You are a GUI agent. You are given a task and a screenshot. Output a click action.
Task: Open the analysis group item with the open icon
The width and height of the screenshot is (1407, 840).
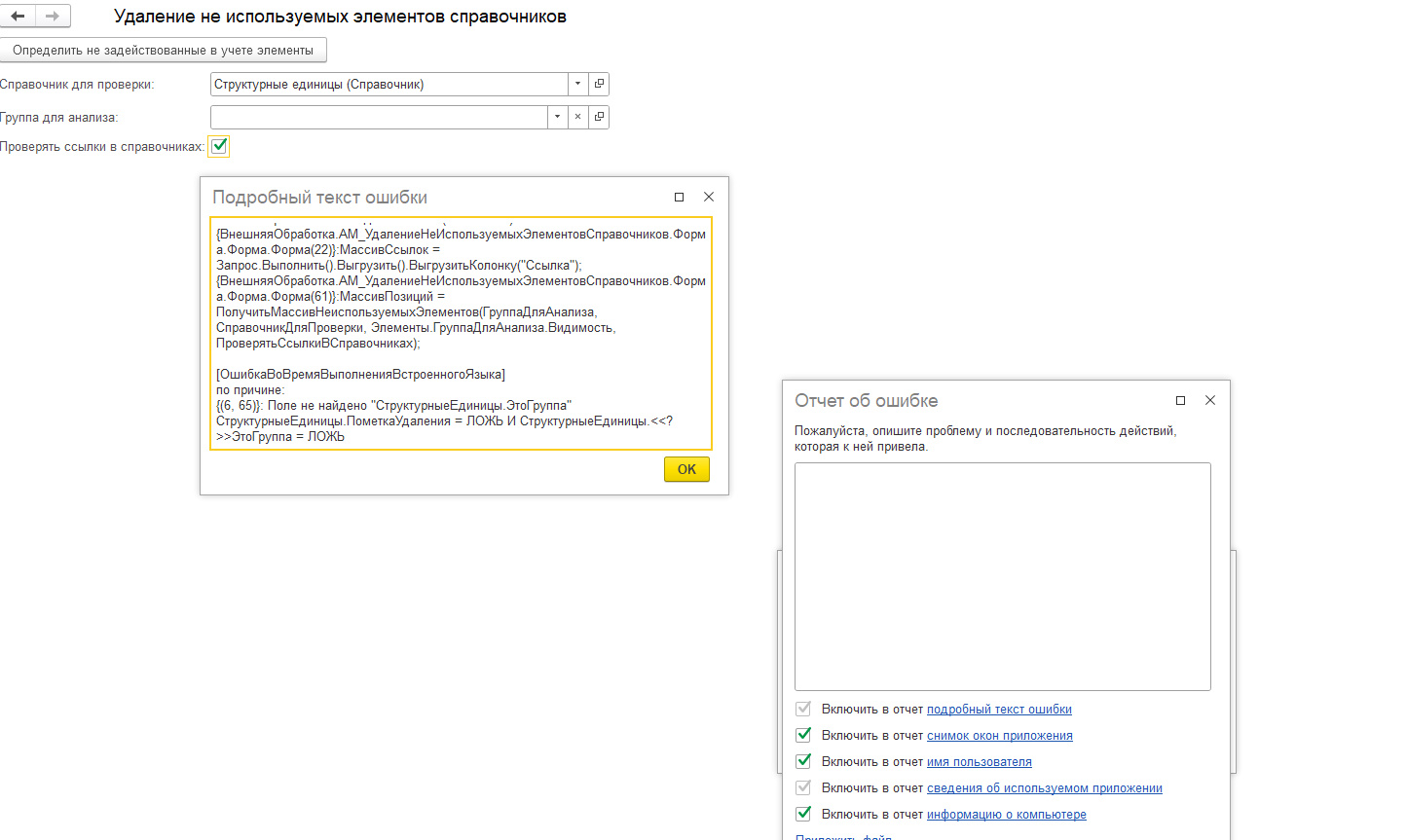pos(599,117)
